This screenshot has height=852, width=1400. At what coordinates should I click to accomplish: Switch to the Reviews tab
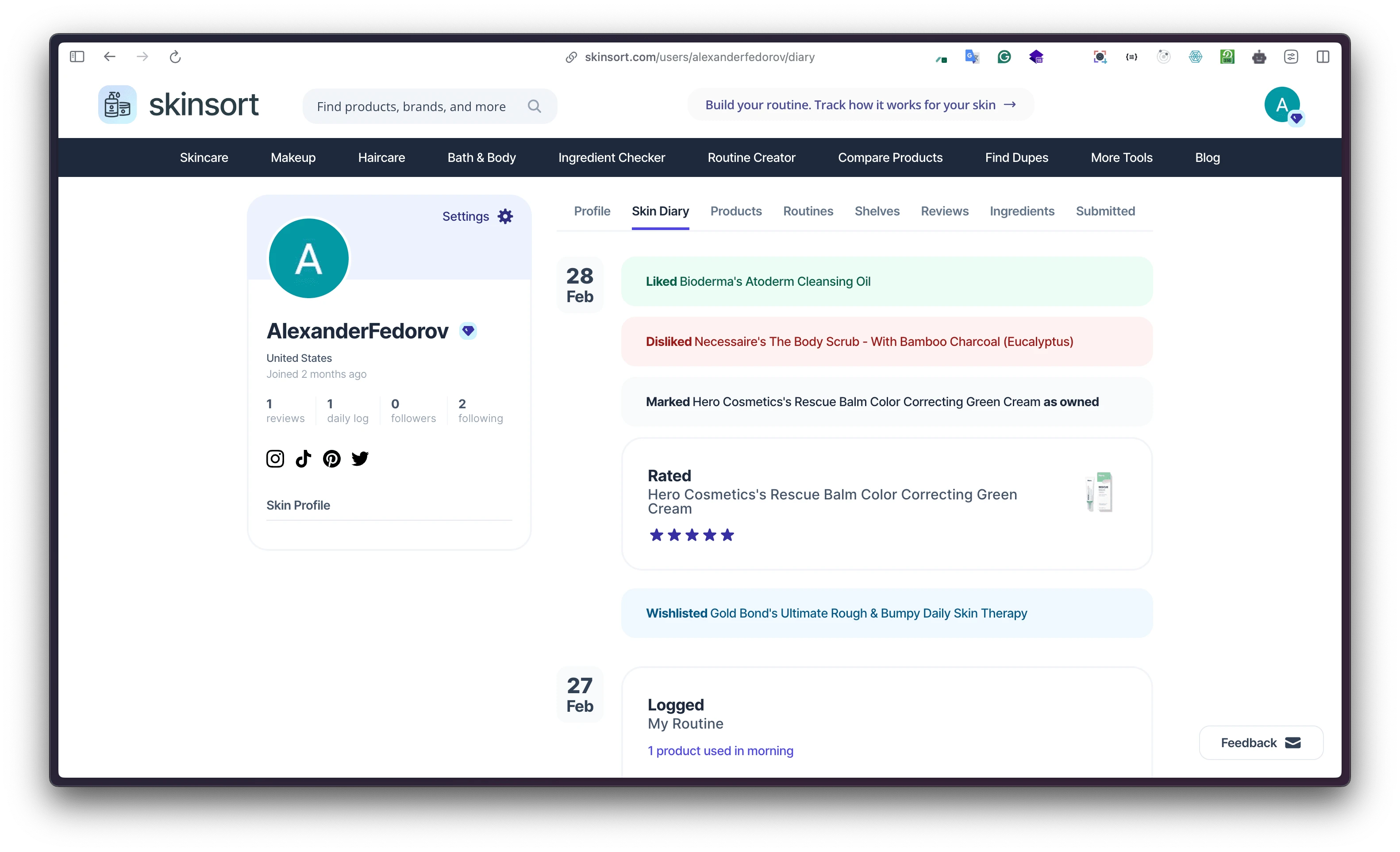944,211
